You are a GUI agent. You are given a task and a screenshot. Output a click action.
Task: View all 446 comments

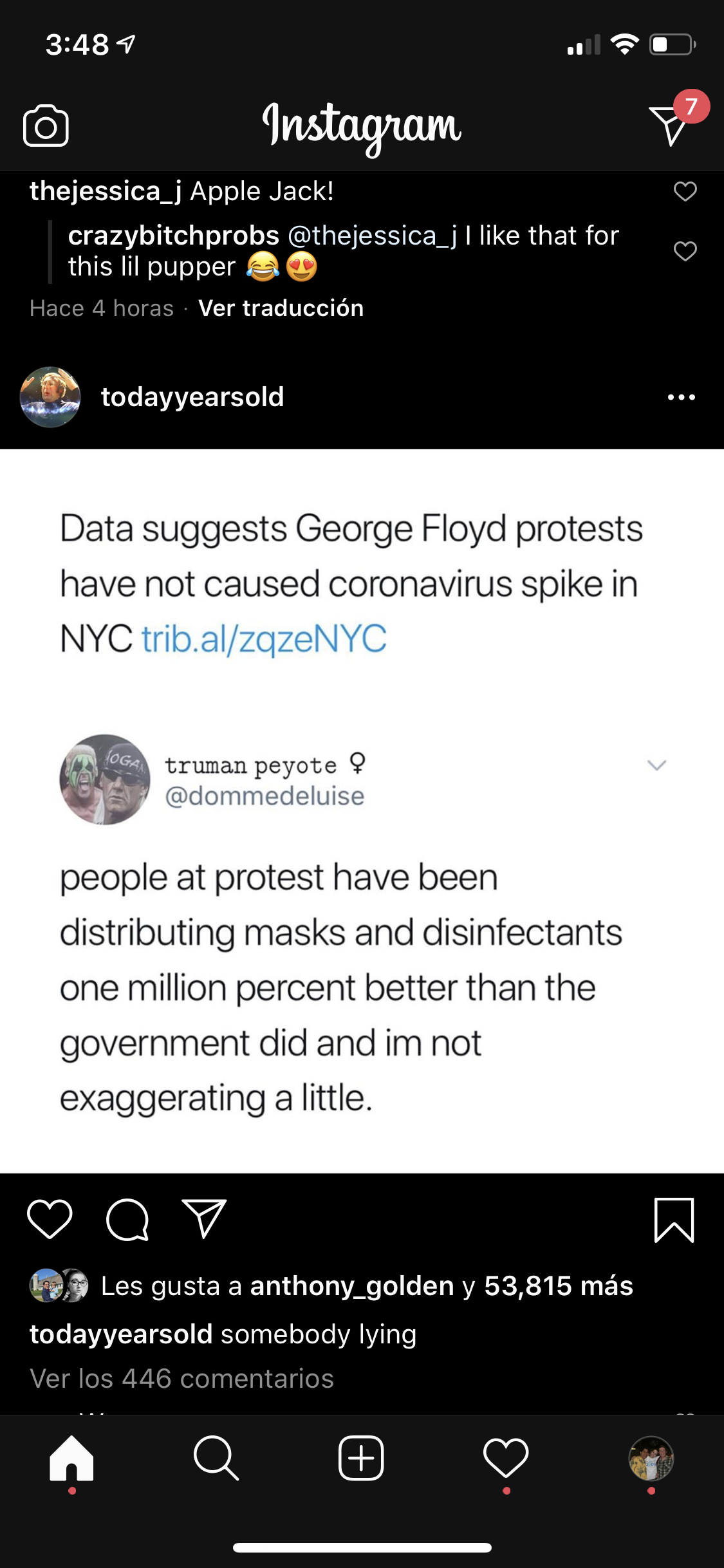pyautogui.click(x=181, y=1379)
